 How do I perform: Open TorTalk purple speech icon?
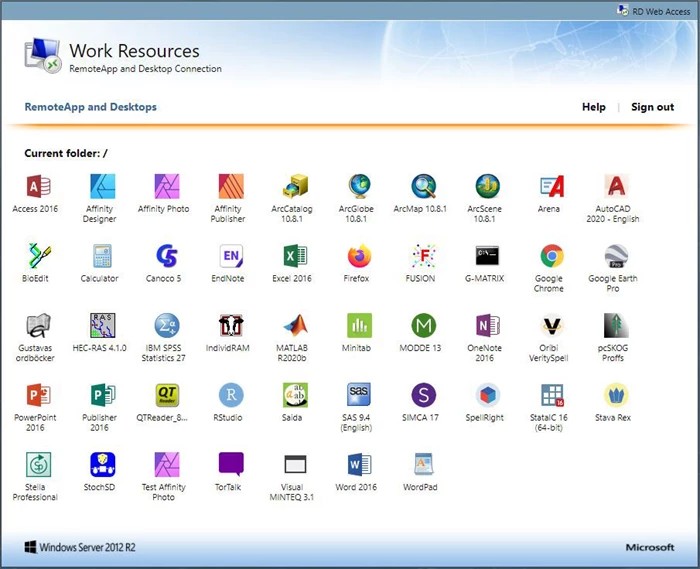pyautogui.click(x=231, y=465)
